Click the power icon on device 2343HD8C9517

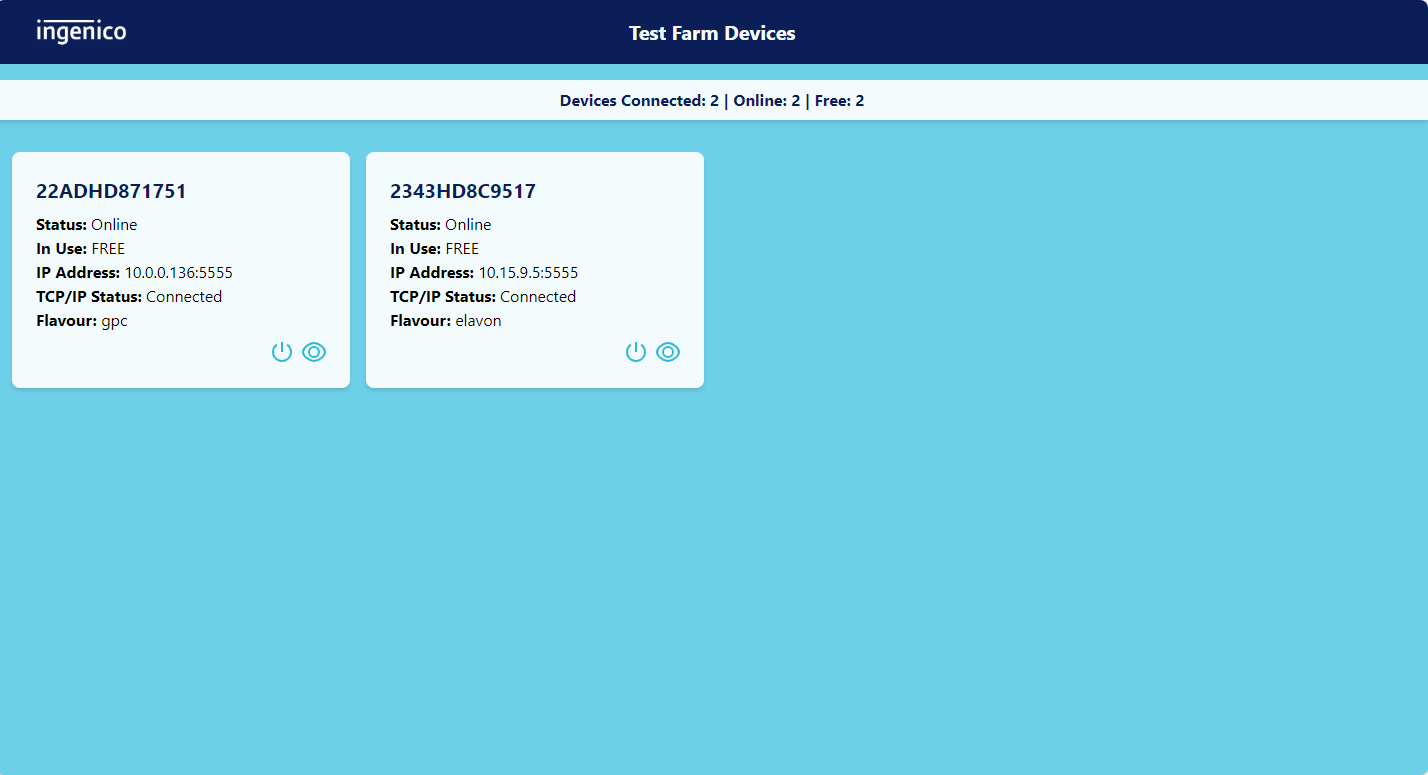(636, 352)
